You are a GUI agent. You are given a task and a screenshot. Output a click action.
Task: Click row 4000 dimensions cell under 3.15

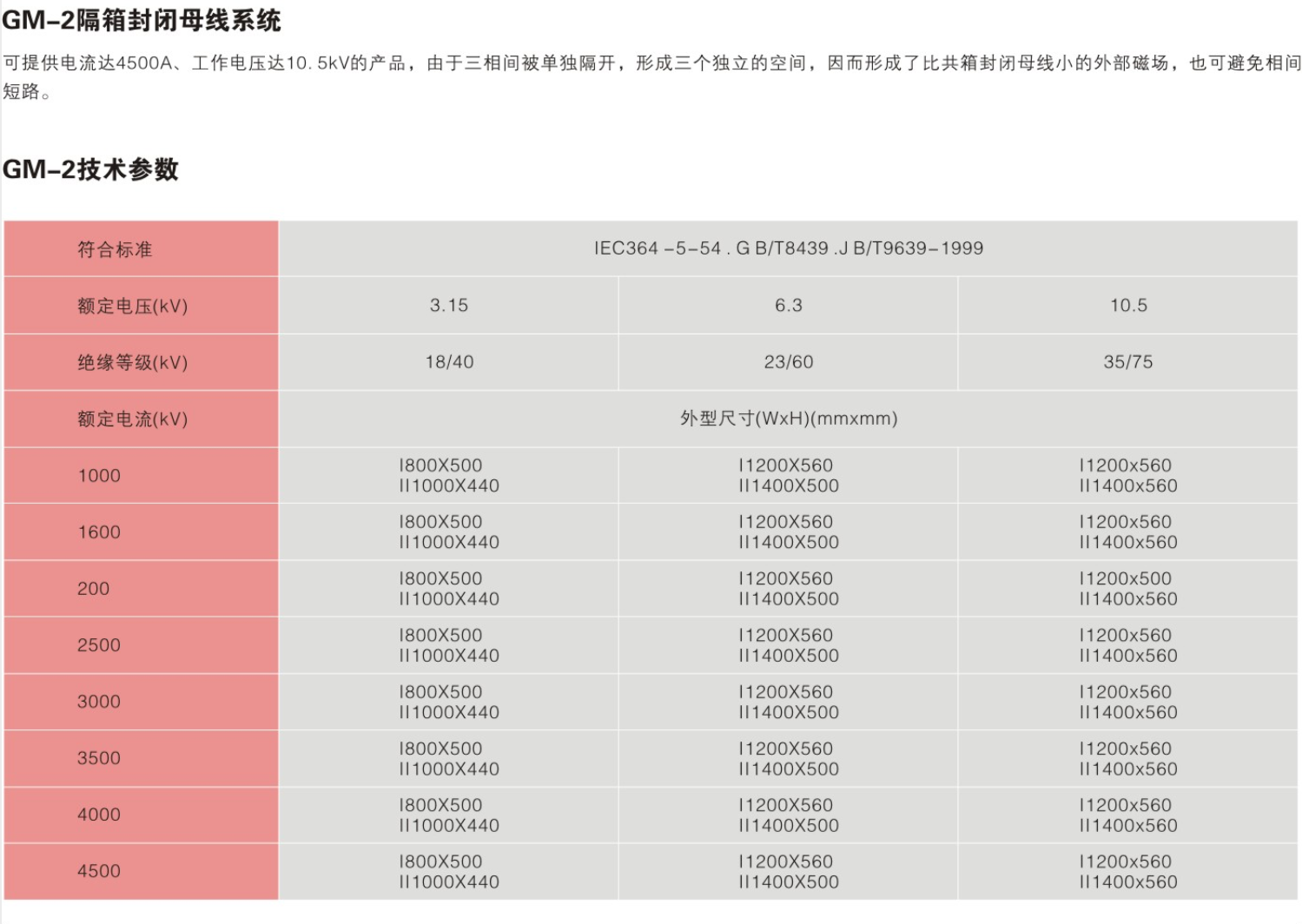pyautogui.click(x=448, y=815)
